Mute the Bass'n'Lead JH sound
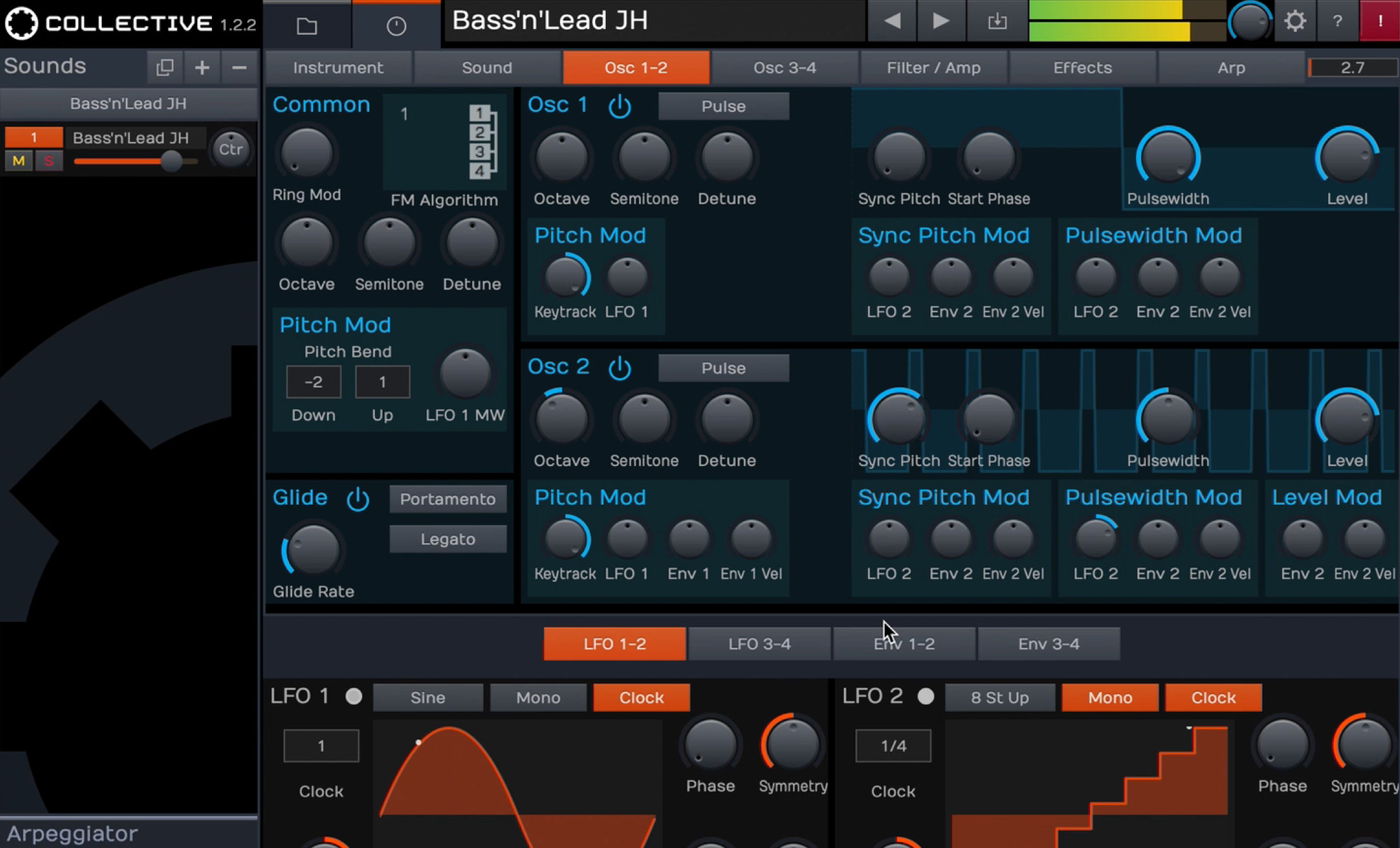This screenshot has width=1400, height=848. pyautogui.click(x=18, y=161)
